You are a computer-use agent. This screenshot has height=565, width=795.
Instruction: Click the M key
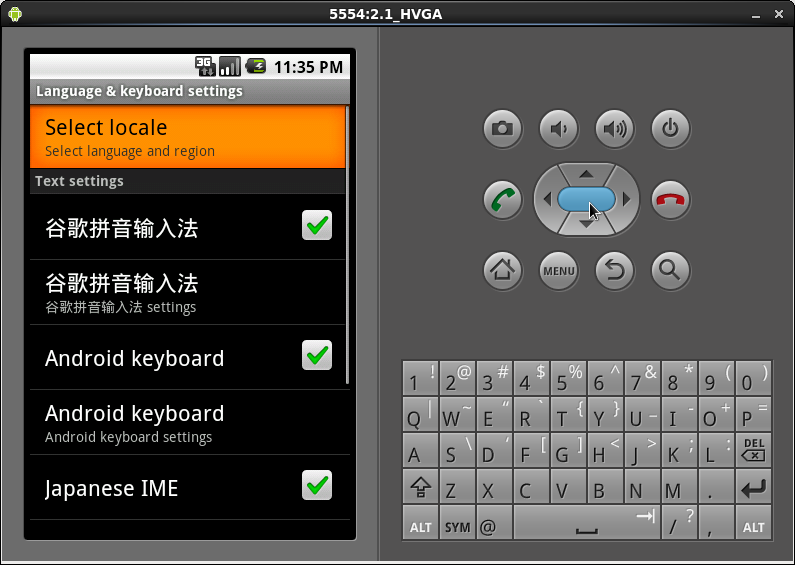point(679,486)
